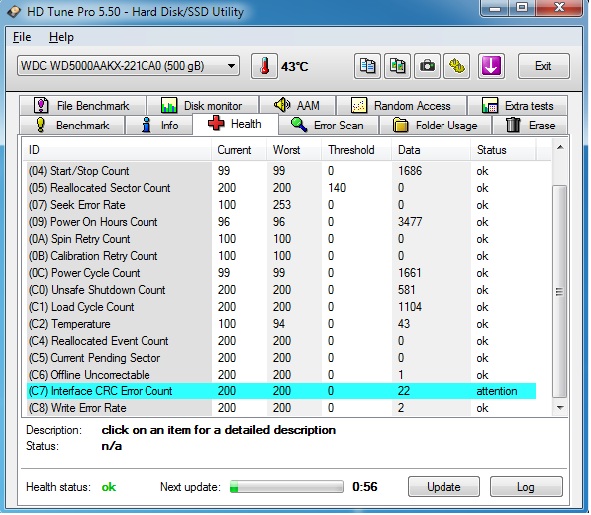Open the Help menu
Viewport: 591px width, 515px height.
[61, 37]
